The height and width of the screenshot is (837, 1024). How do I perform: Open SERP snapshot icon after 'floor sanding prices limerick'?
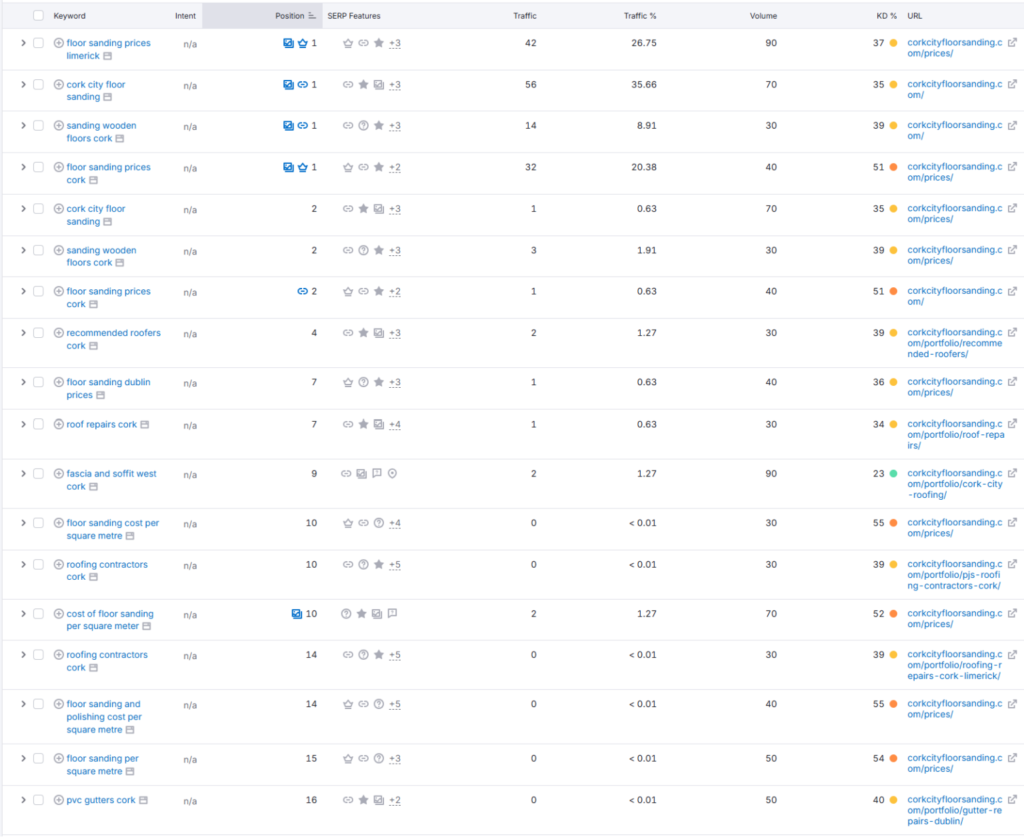[107, 56]
